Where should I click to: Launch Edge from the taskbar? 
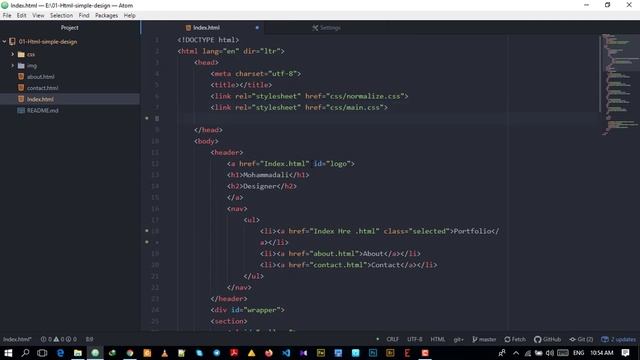click(x=60, y=353)
